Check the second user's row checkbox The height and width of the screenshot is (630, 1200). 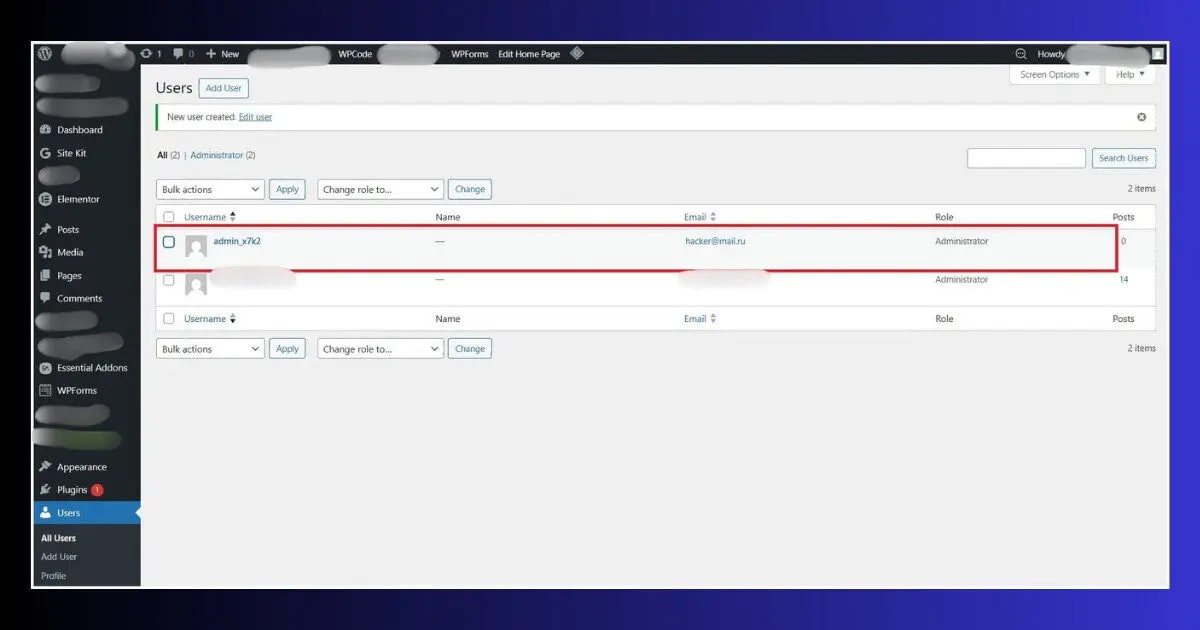tap(168, 280)
